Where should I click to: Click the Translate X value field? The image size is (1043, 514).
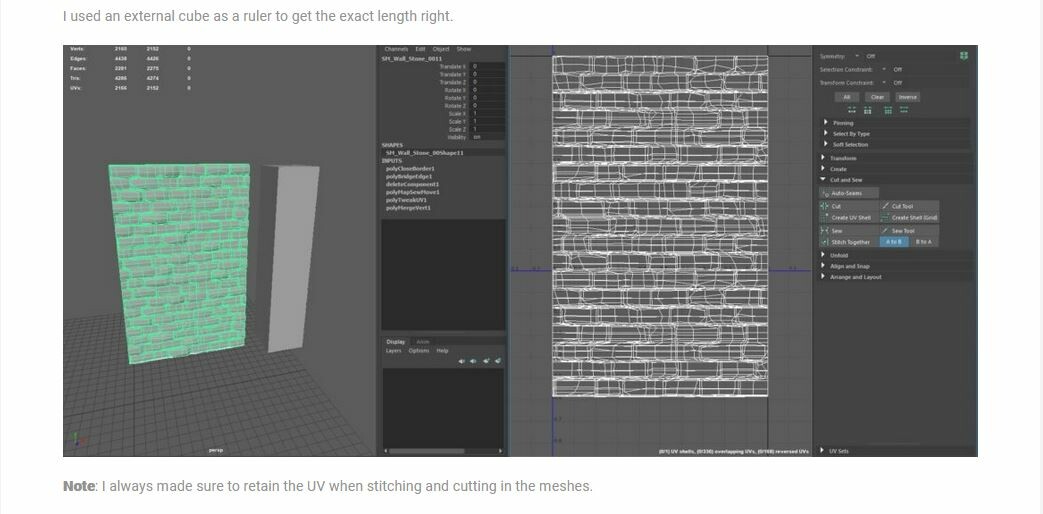click(x=488, y=66)
